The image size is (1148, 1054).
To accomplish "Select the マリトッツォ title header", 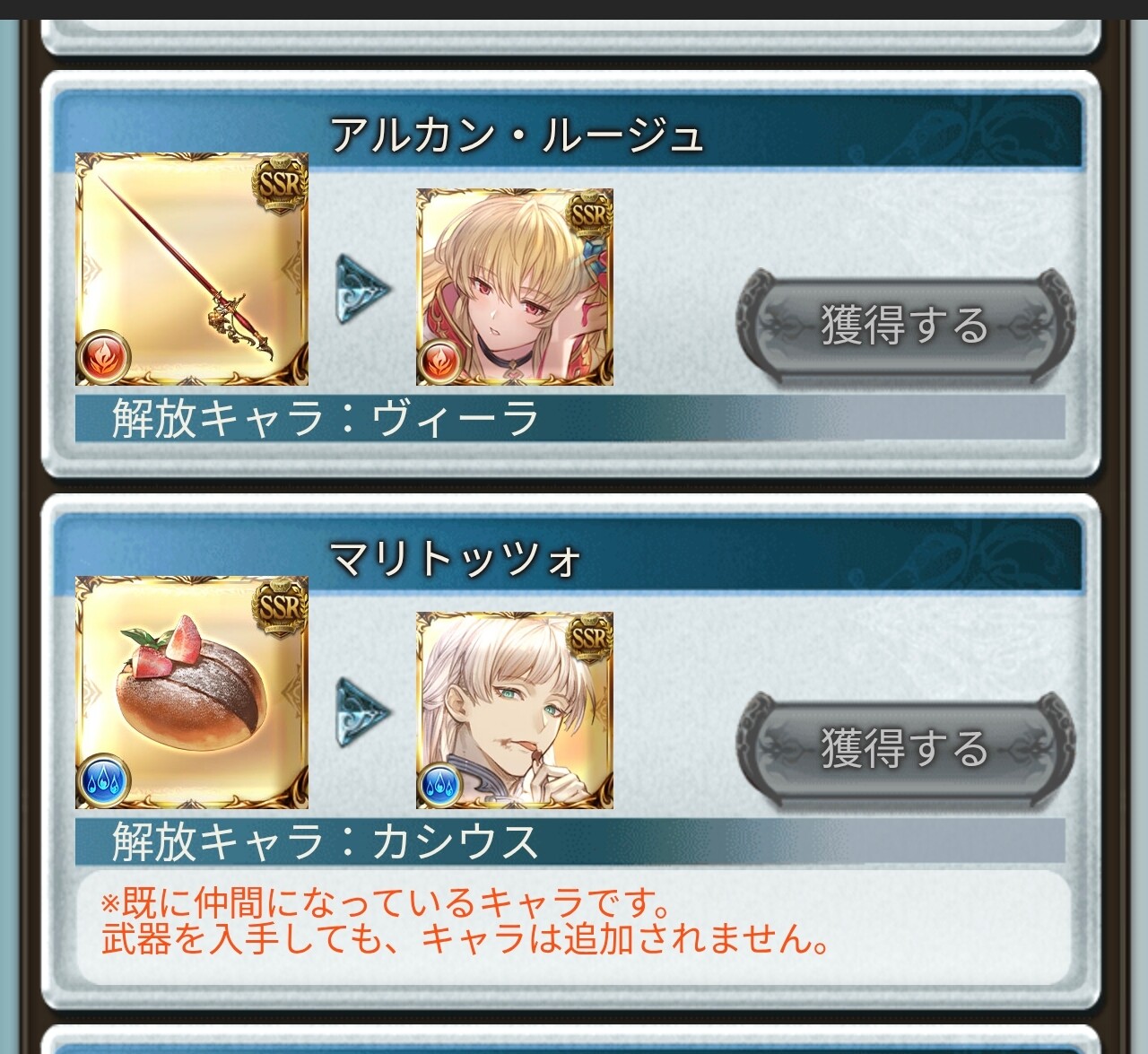I will (456, 559).
